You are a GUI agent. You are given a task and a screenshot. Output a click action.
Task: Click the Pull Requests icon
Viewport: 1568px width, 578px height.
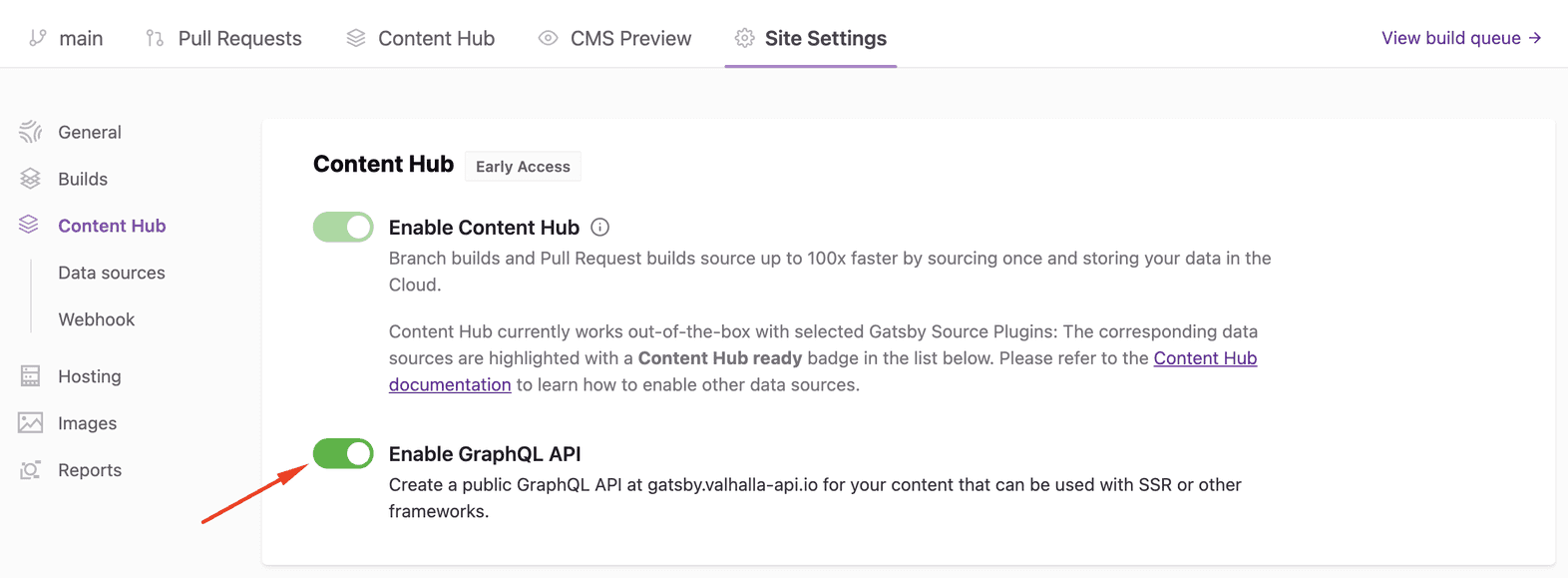[153, 38]
